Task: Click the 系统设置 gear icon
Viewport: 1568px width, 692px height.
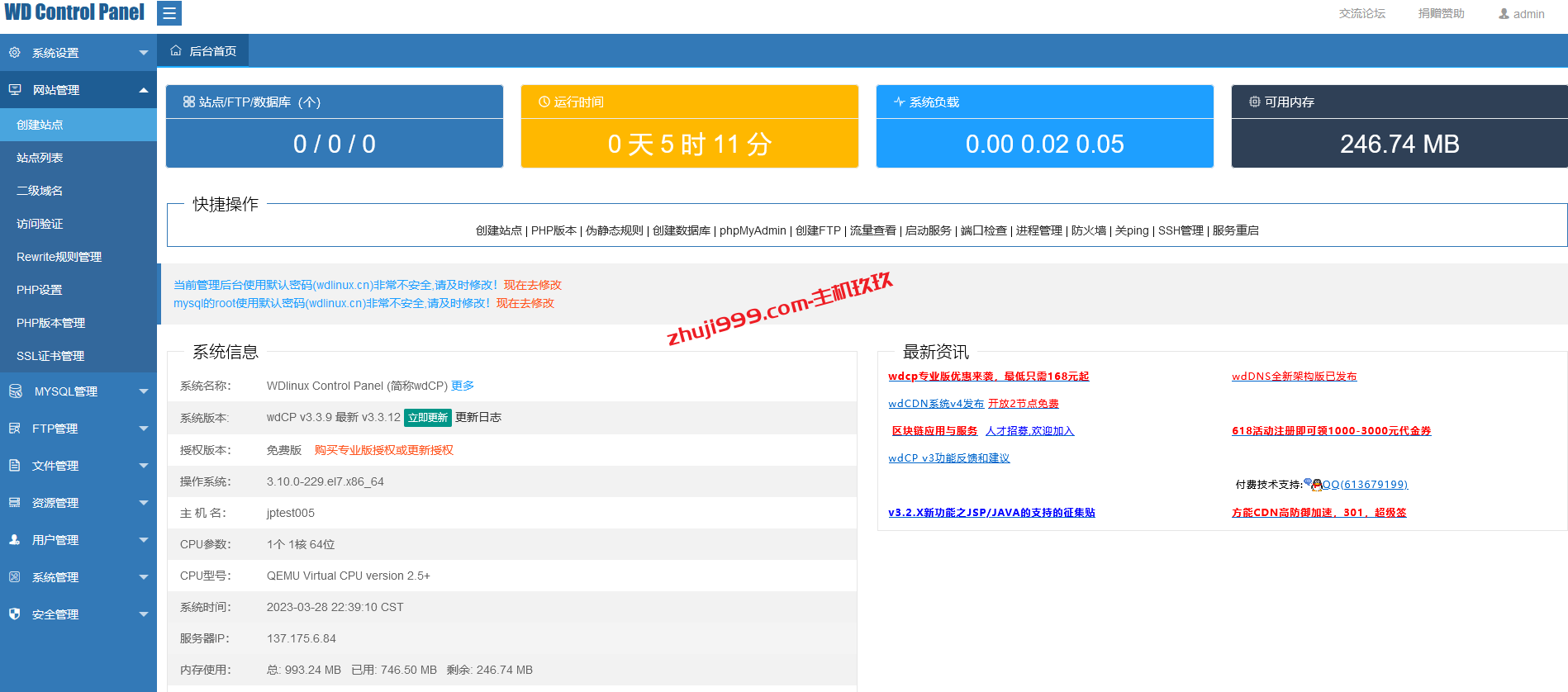Action: coord(15,52)
